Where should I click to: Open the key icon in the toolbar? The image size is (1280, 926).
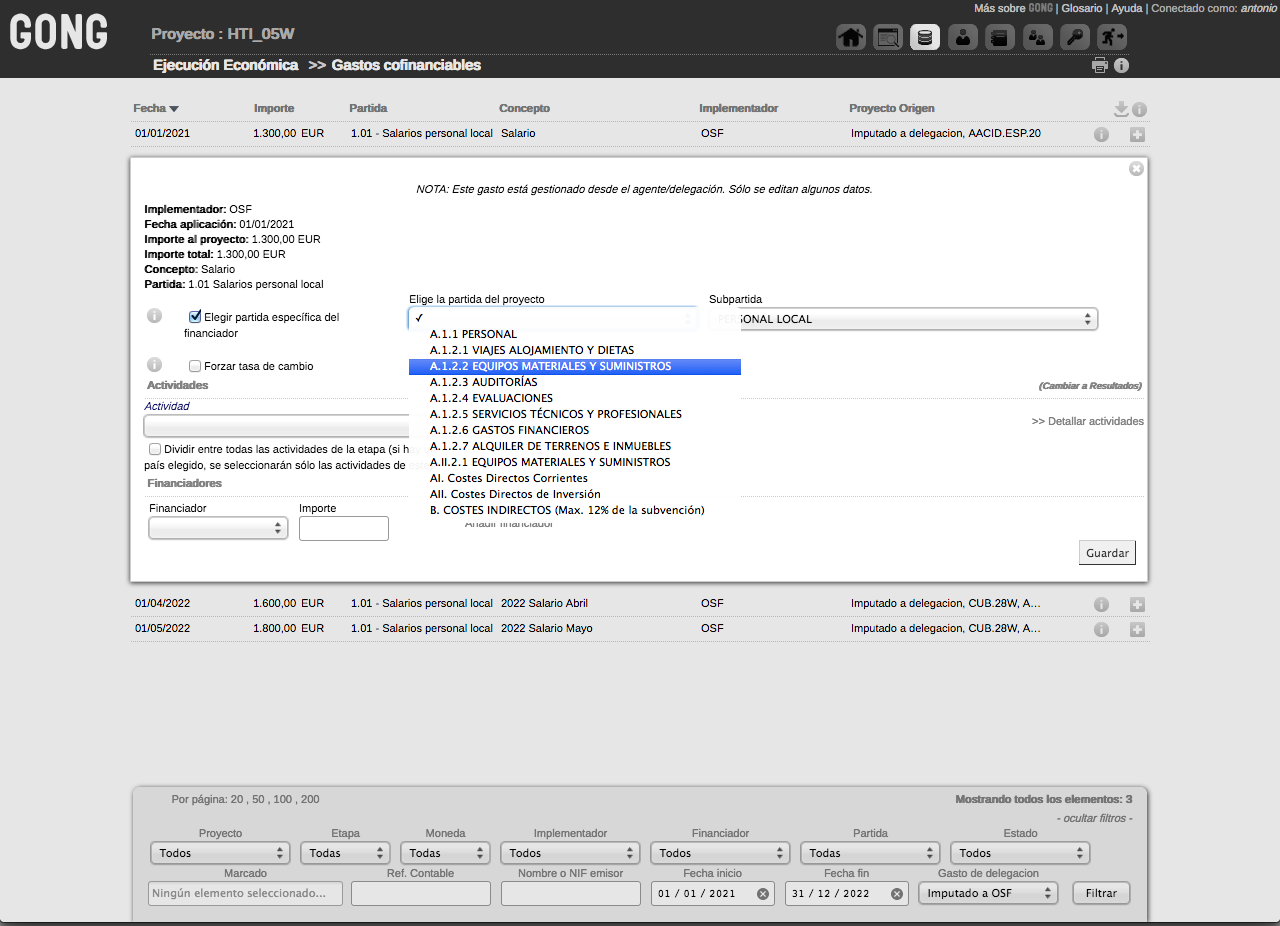click(x=1075, y=38)
